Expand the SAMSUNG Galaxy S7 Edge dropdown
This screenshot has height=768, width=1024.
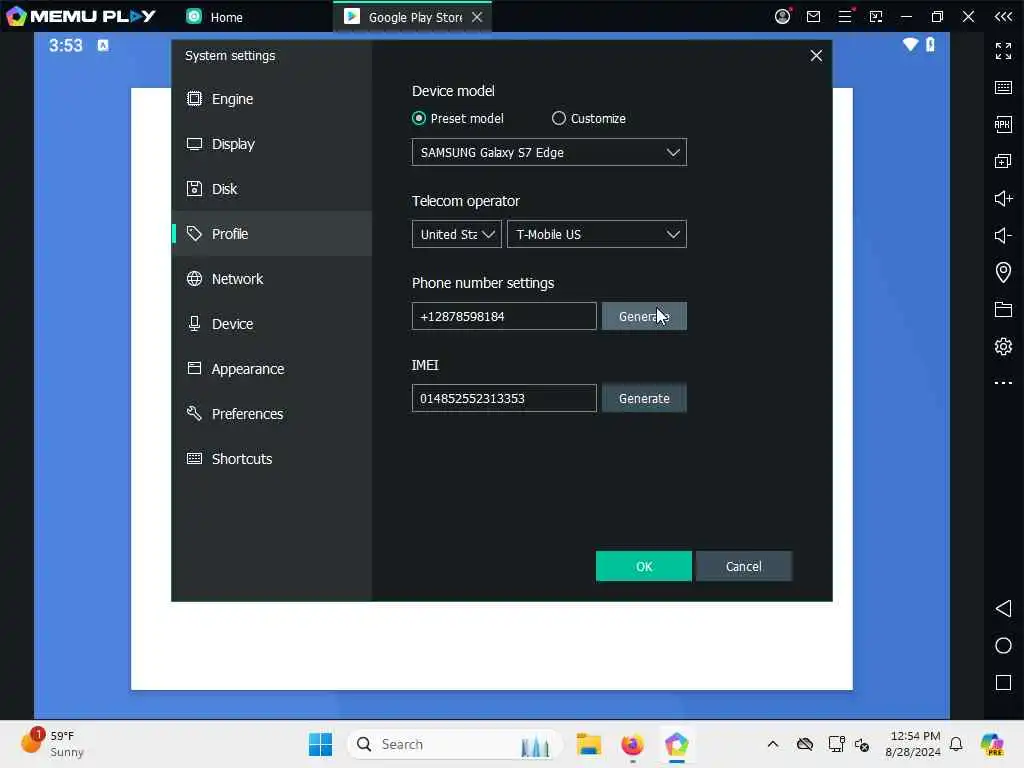pos(549,152)
